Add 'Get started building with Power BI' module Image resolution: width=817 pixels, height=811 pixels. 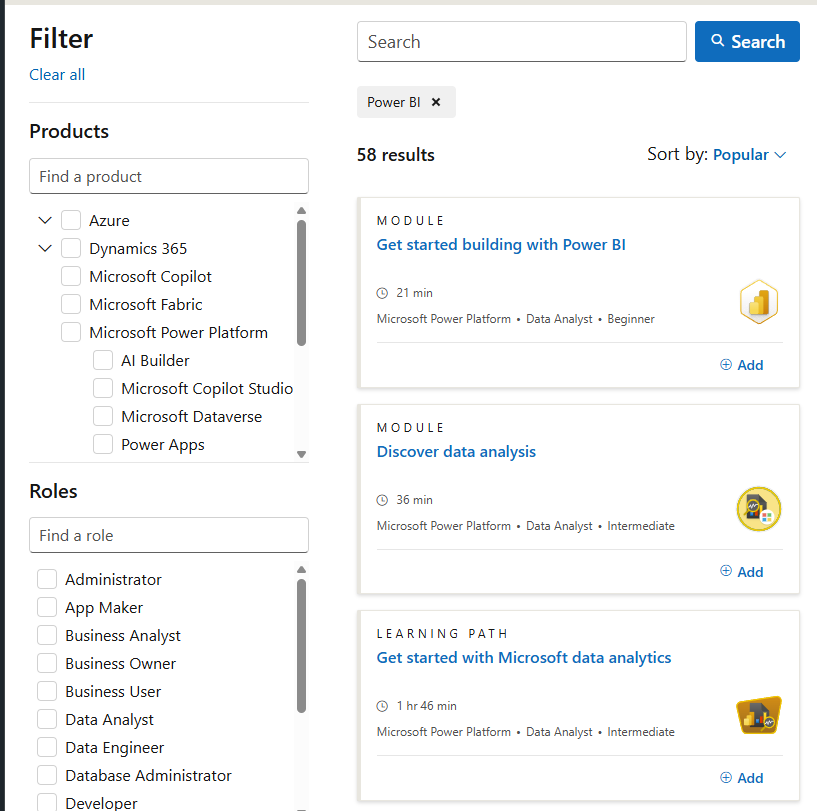741,365
